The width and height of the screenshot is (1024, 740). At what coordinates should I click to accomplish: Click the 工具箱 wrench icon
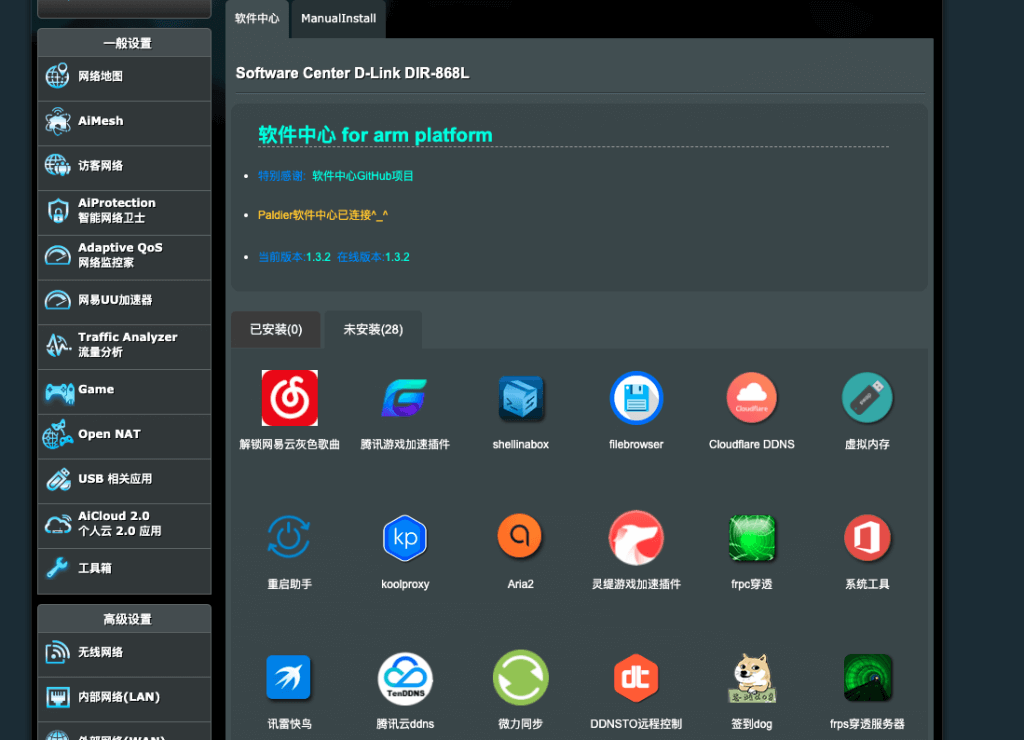pos(57,568)
